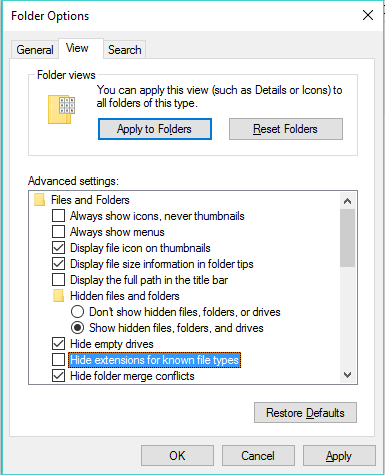Click the Advanced settings scrollbar thumb
The width and height of the screenshot is (385, 475).
click(347, 238)
